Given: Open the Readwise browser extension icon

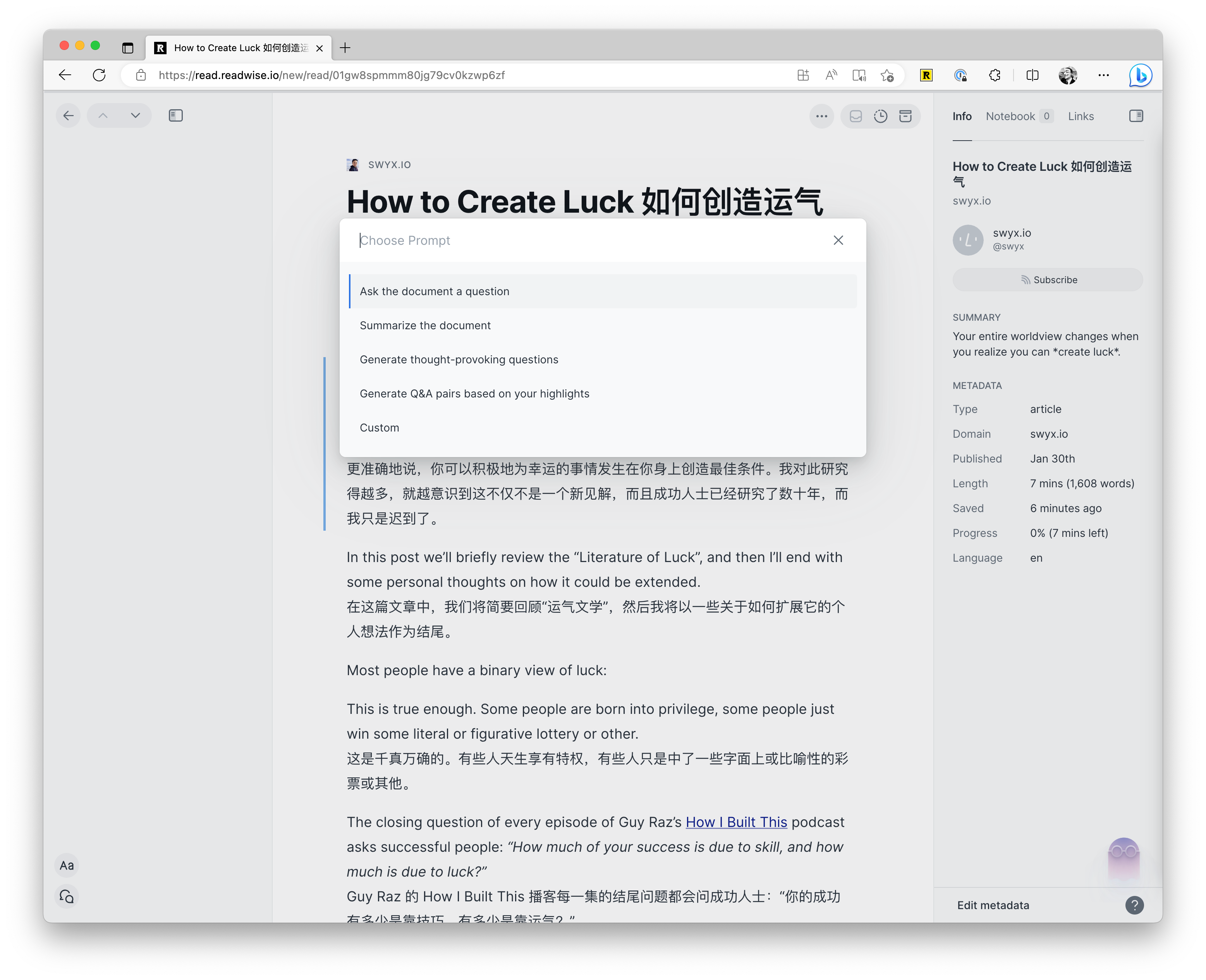Looking at the screenshot, I should [x=926, y=75].
